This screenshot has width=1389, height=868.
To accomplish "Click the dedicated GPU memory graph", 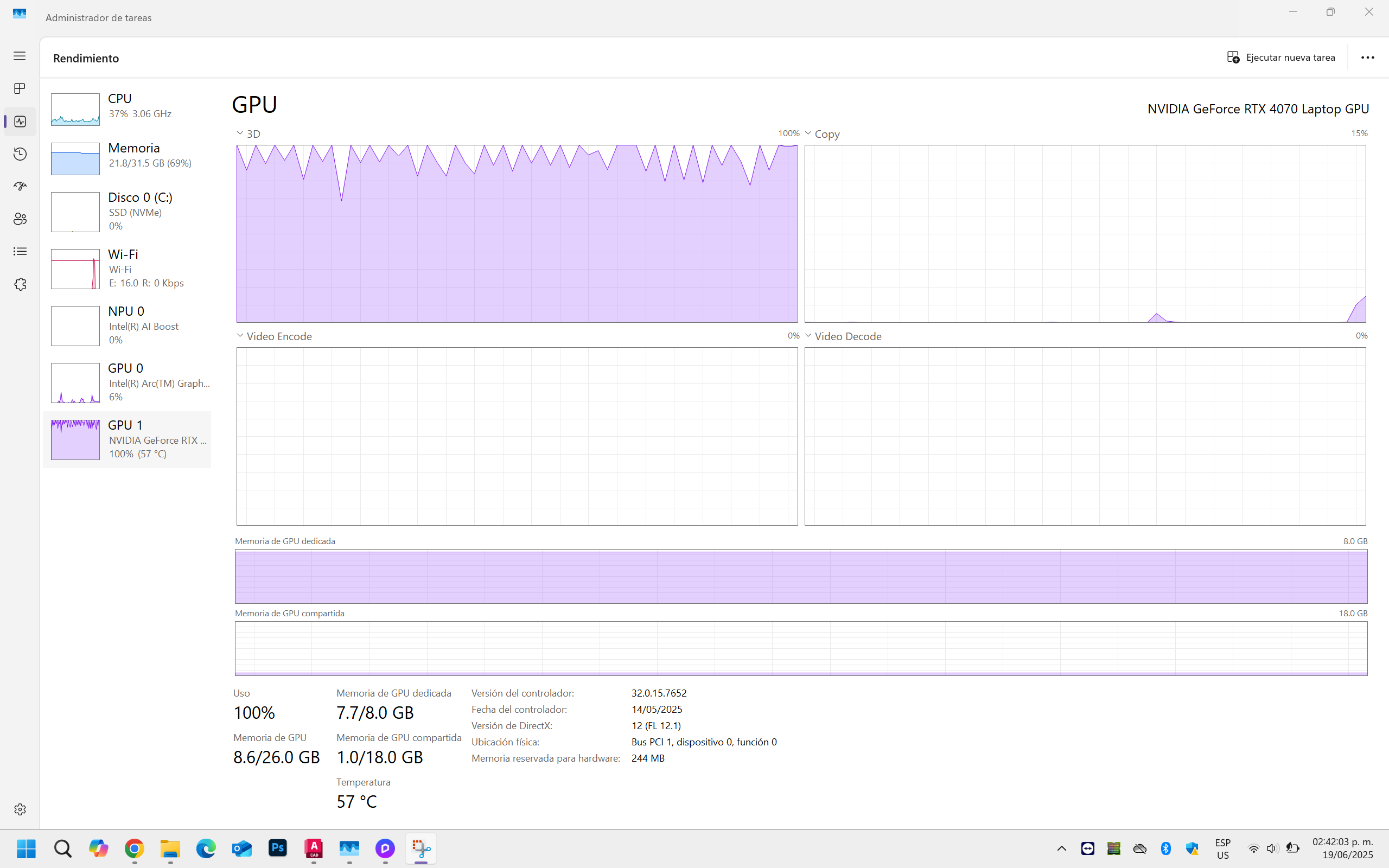I will [x=801, y=576].
